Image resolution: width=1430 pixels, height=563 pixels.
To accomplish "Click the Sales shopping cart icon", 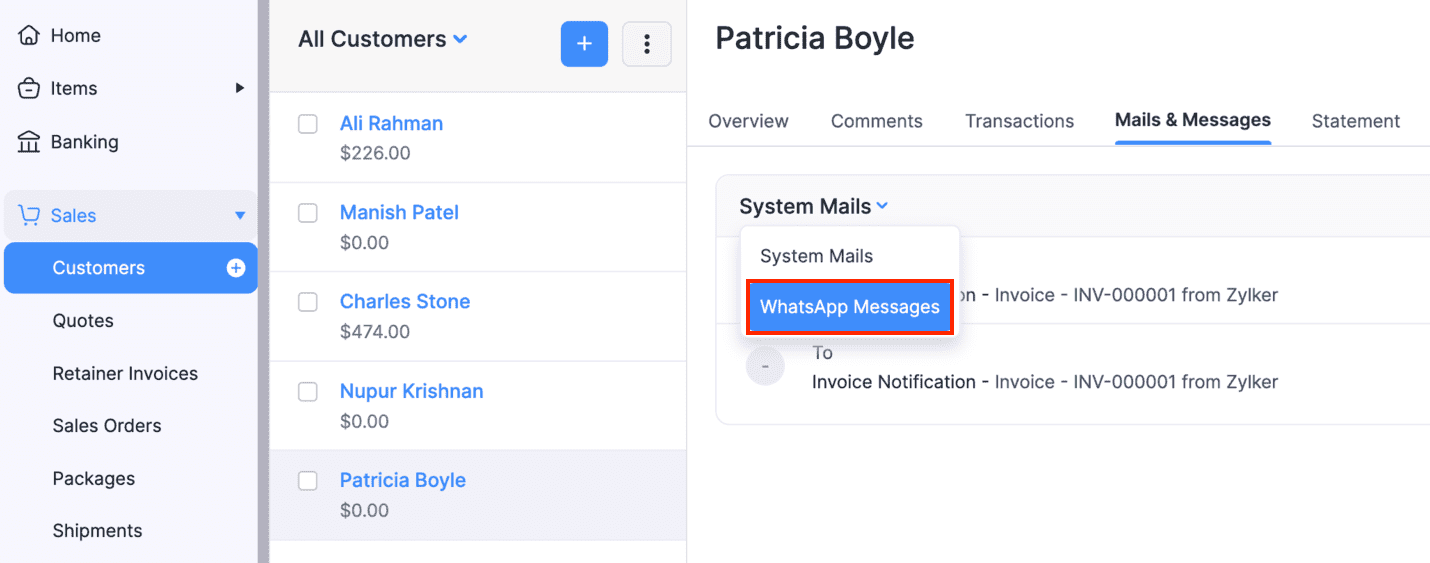I will pos(29,216).
